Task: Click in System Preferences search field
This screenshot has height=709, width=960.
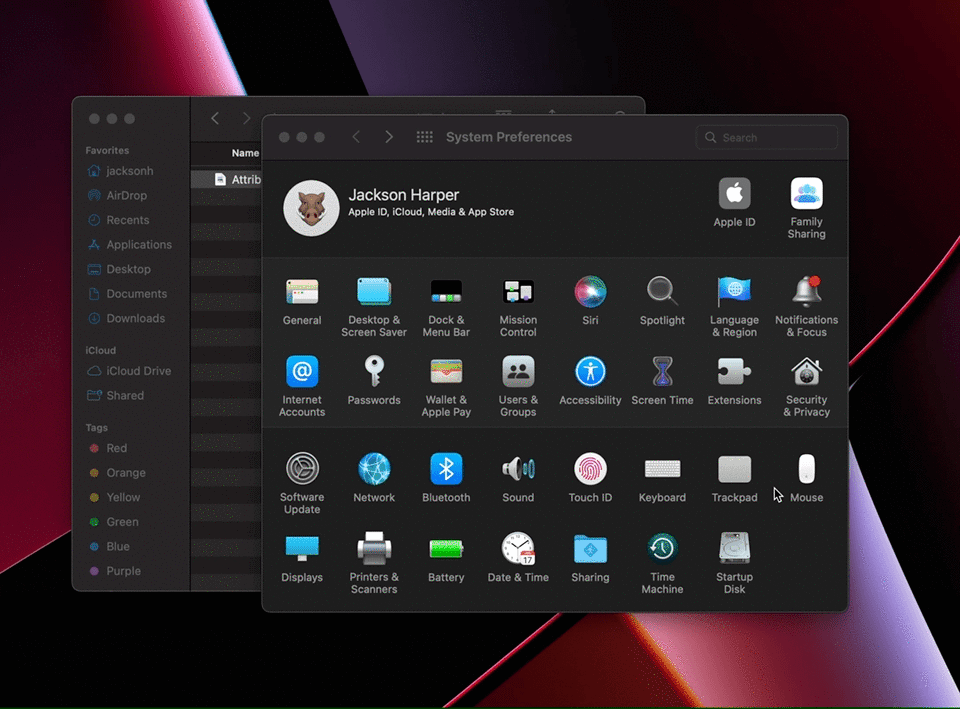Action: coord(767,138)
